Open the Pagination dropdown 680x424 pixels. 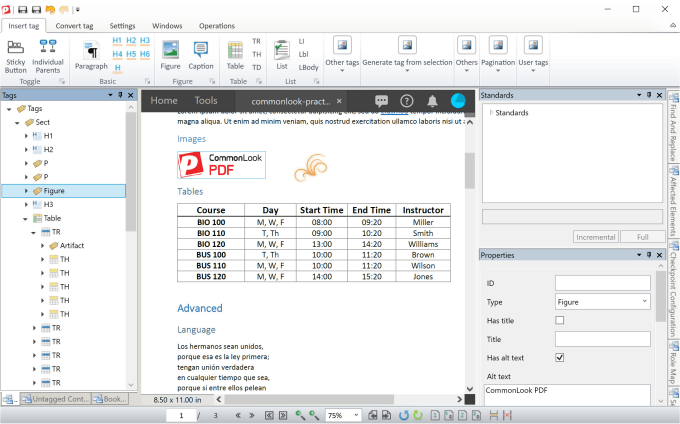(498, 54)
